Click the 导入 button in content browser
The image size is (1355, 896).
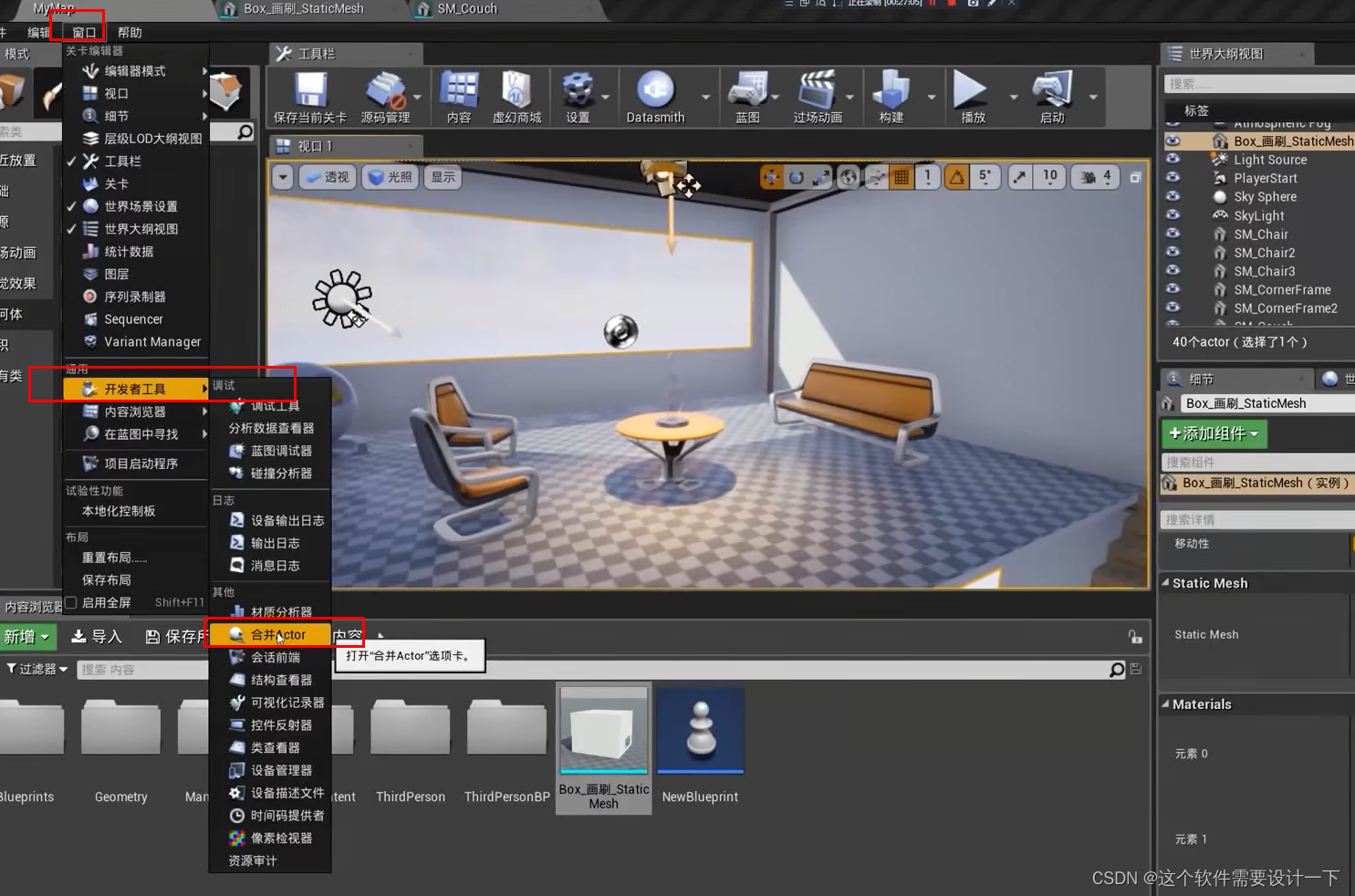pyautogui.click(x=96, y=636)
